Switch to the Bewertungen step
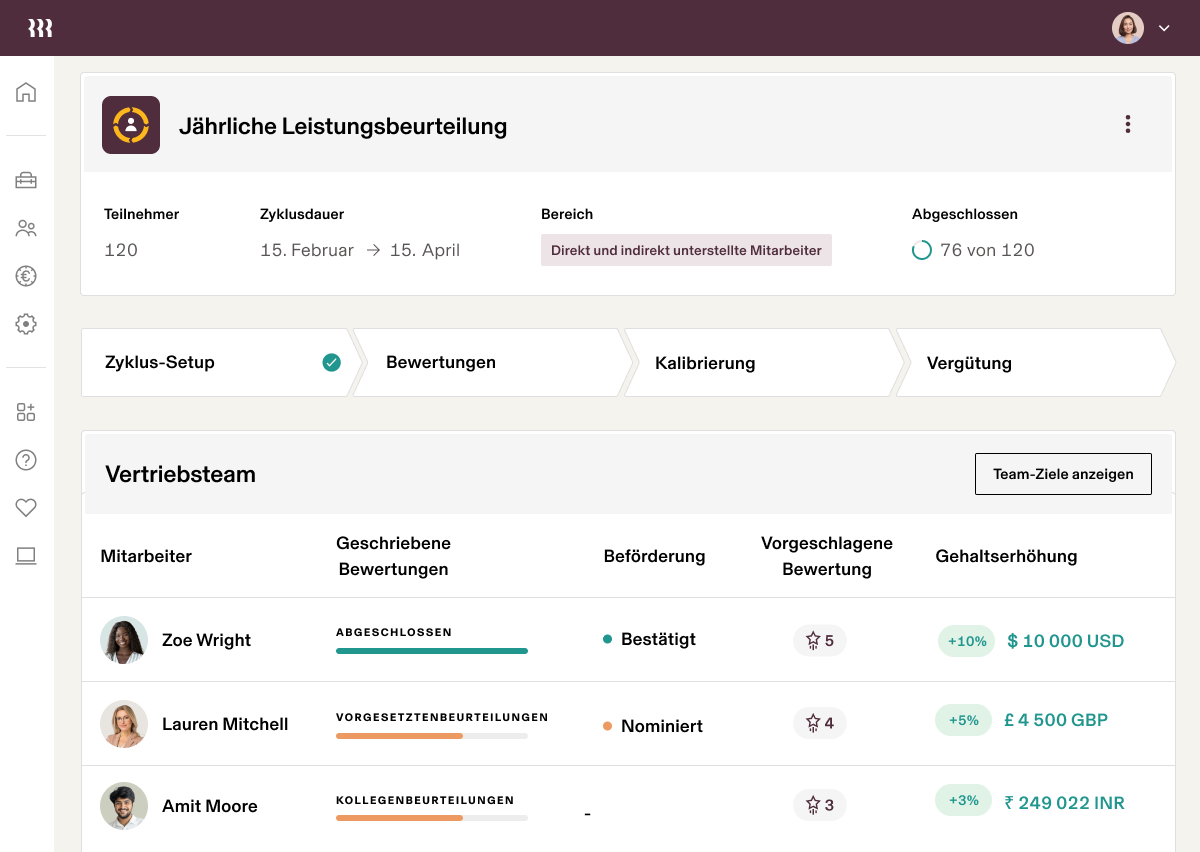This screenshot has width=1200, height=852. point(441,362)
